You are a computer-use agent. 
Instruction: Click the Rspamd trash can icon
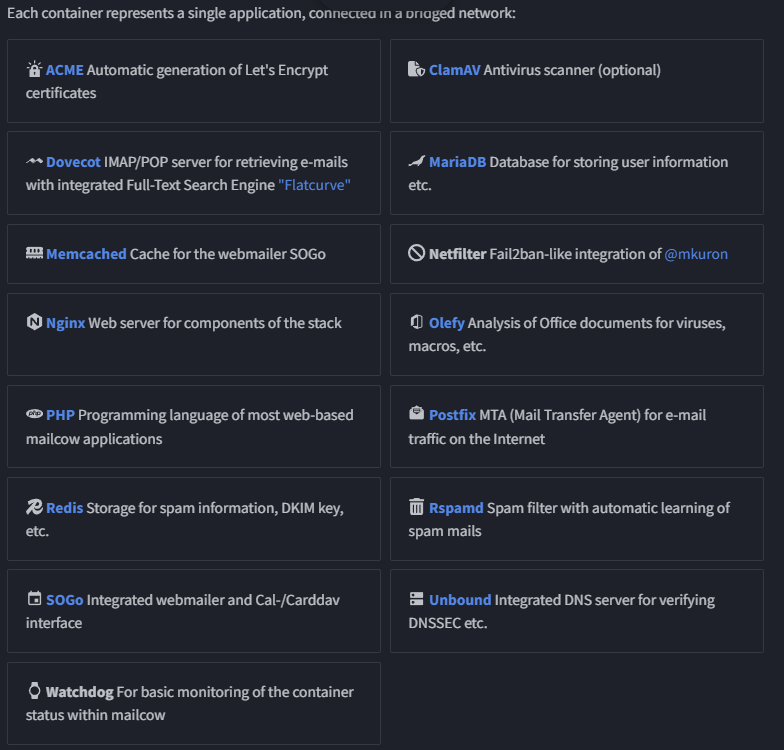(x=416, y=507)
